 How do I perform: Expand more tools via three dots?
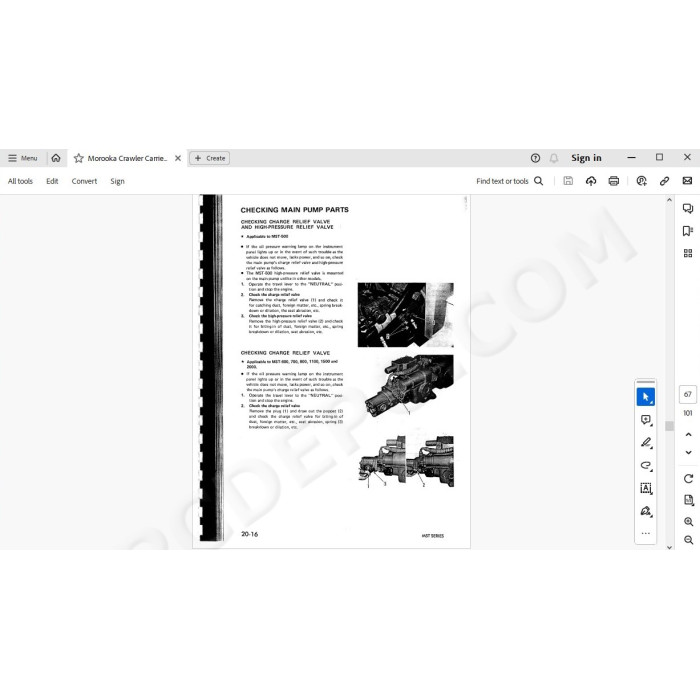pos(646,533)
